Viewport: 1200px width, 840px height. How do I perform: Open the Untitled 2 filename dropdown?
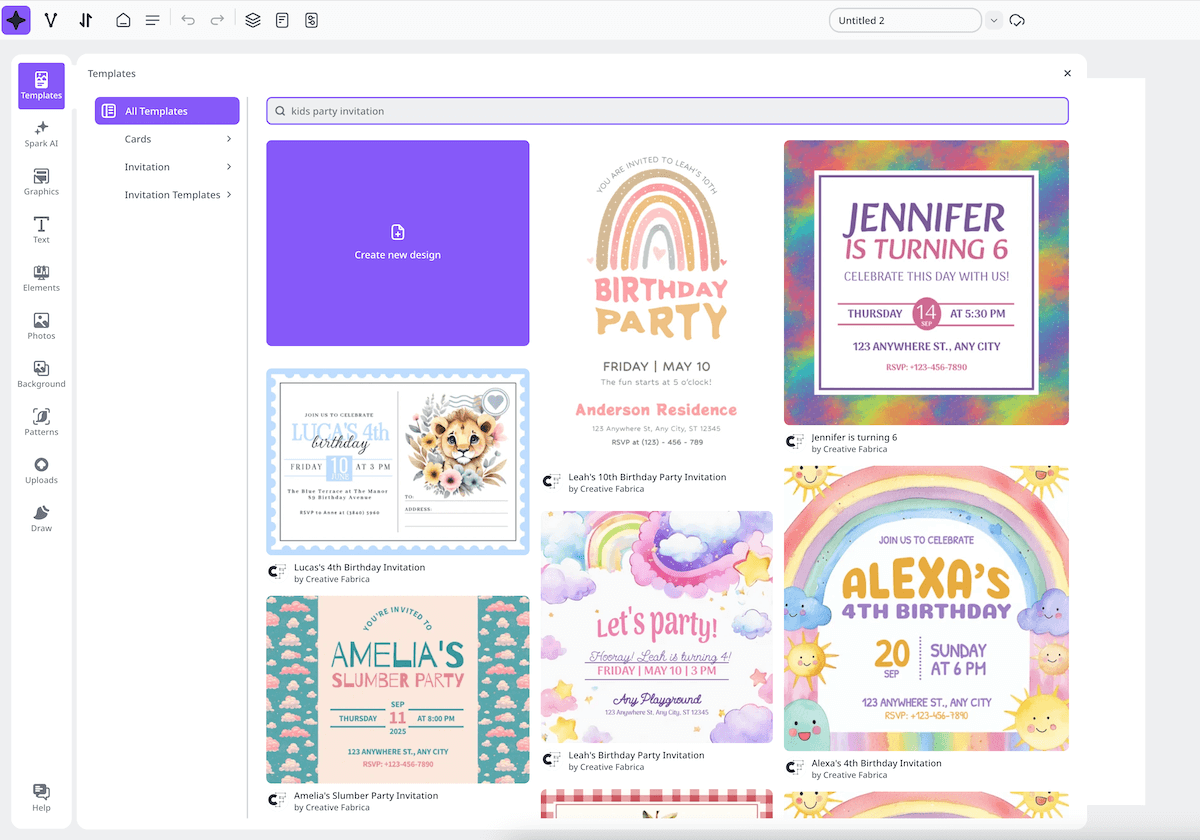pyautogui.click(x=993, y=19)
